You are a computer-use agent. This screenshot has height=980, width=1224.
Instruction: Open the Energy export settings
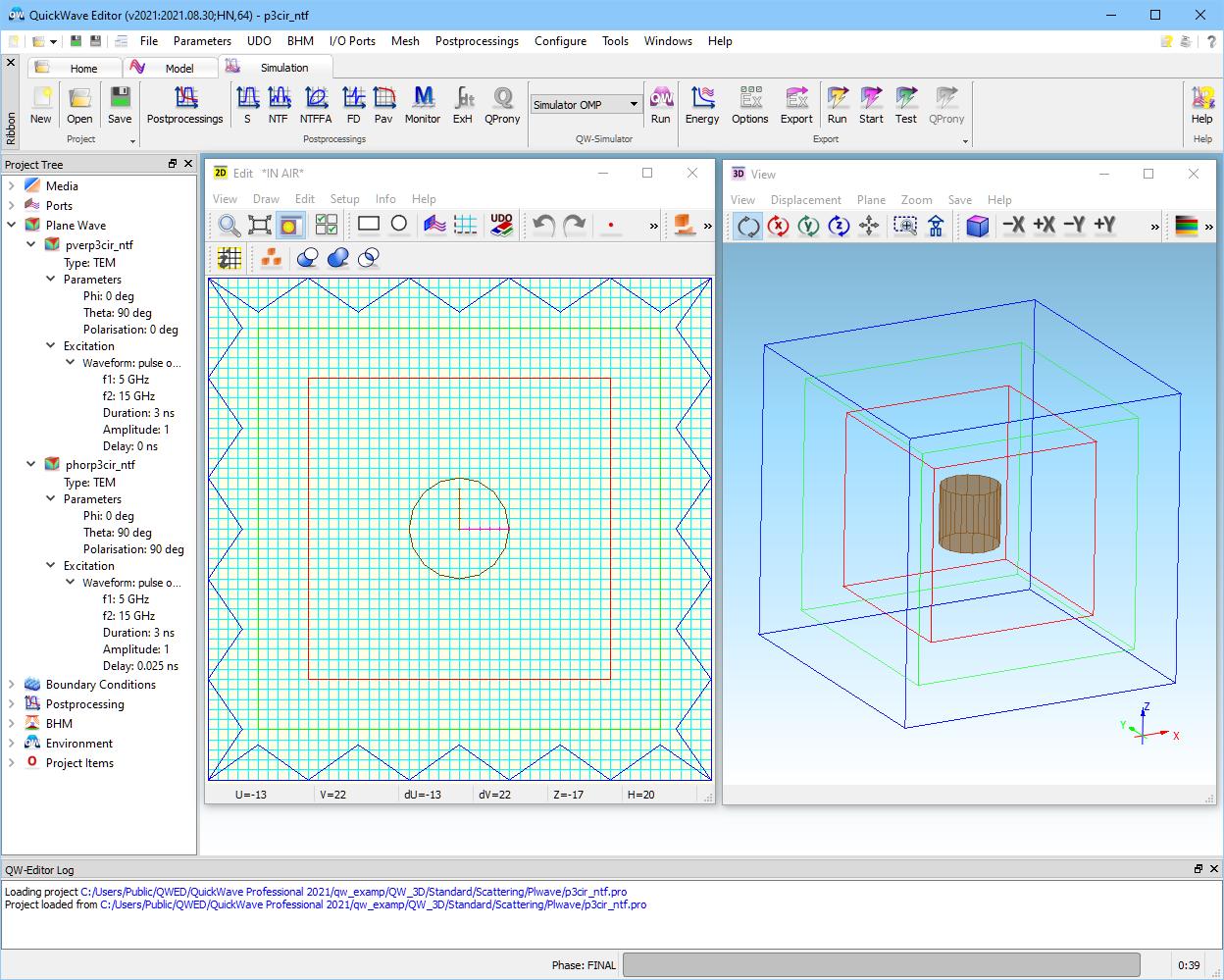click(x=702, y=105)
